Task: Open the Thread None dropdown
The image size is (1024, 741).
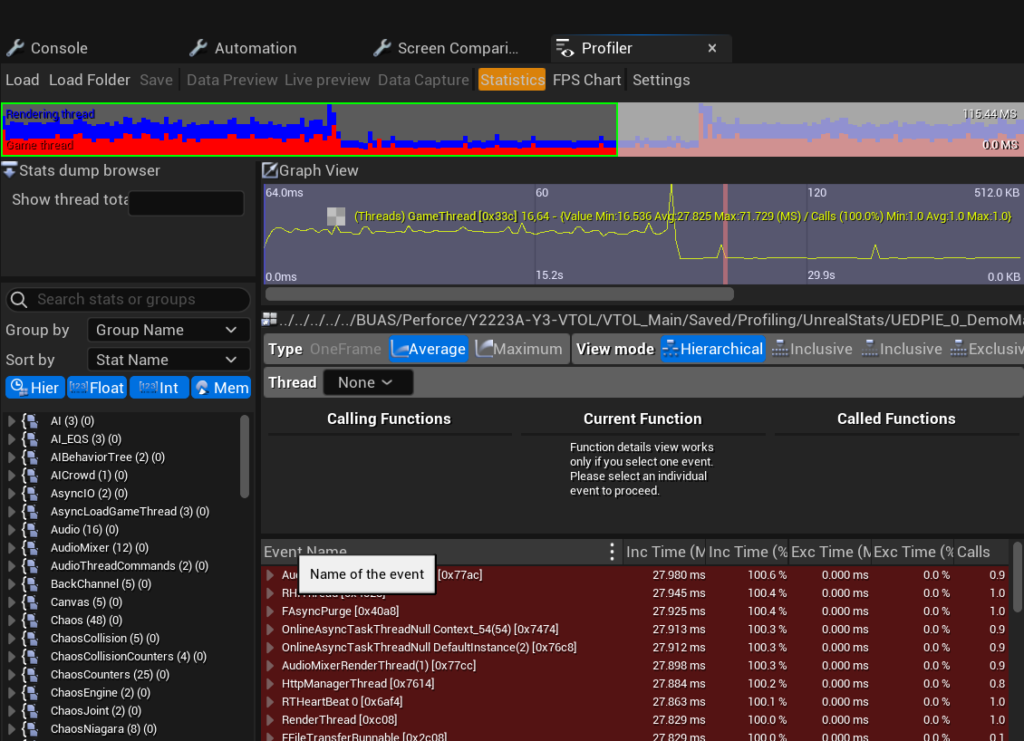Action: (x=369, y=382)
